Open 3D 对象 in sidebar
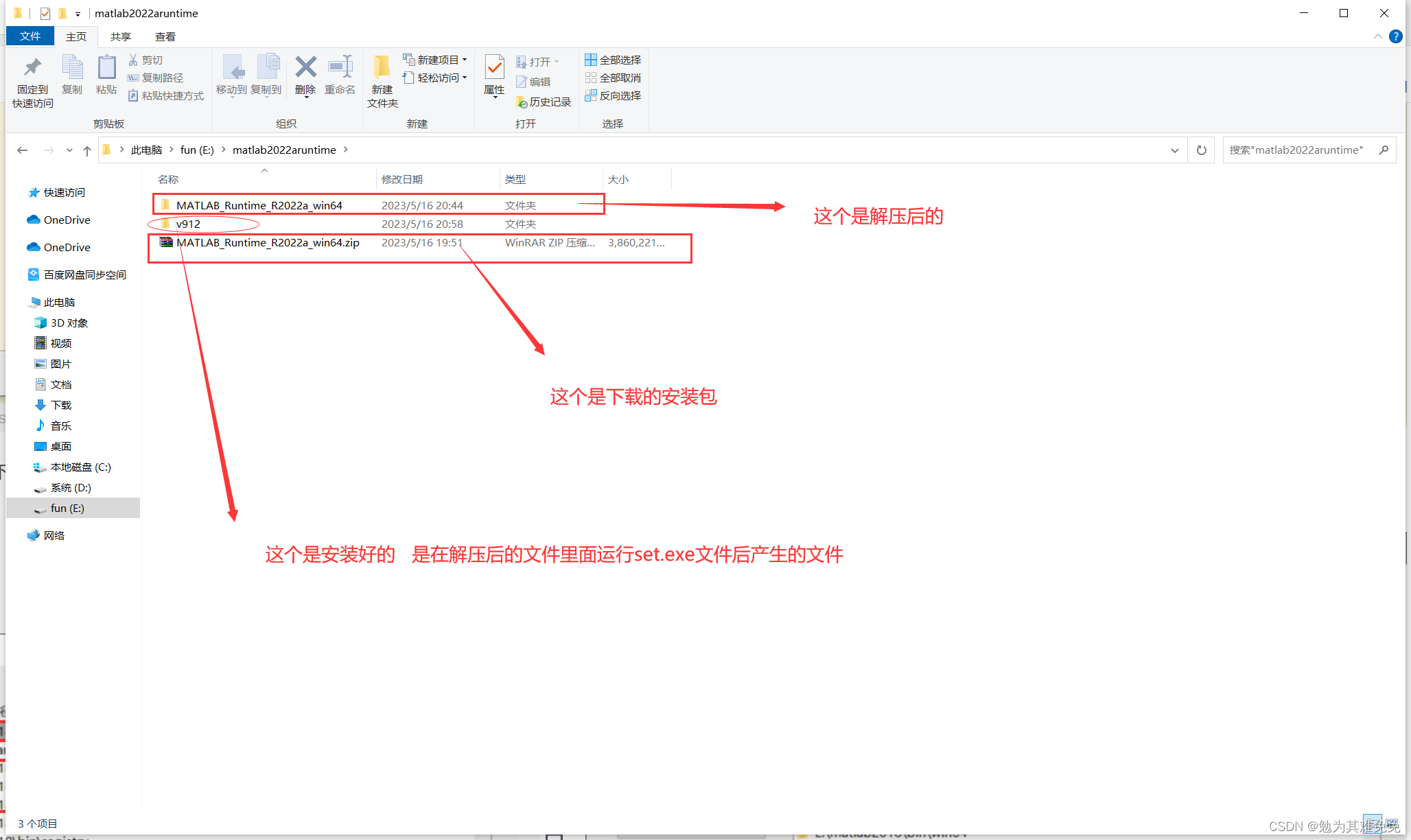 pyautogui.click(x=69, y=323)
